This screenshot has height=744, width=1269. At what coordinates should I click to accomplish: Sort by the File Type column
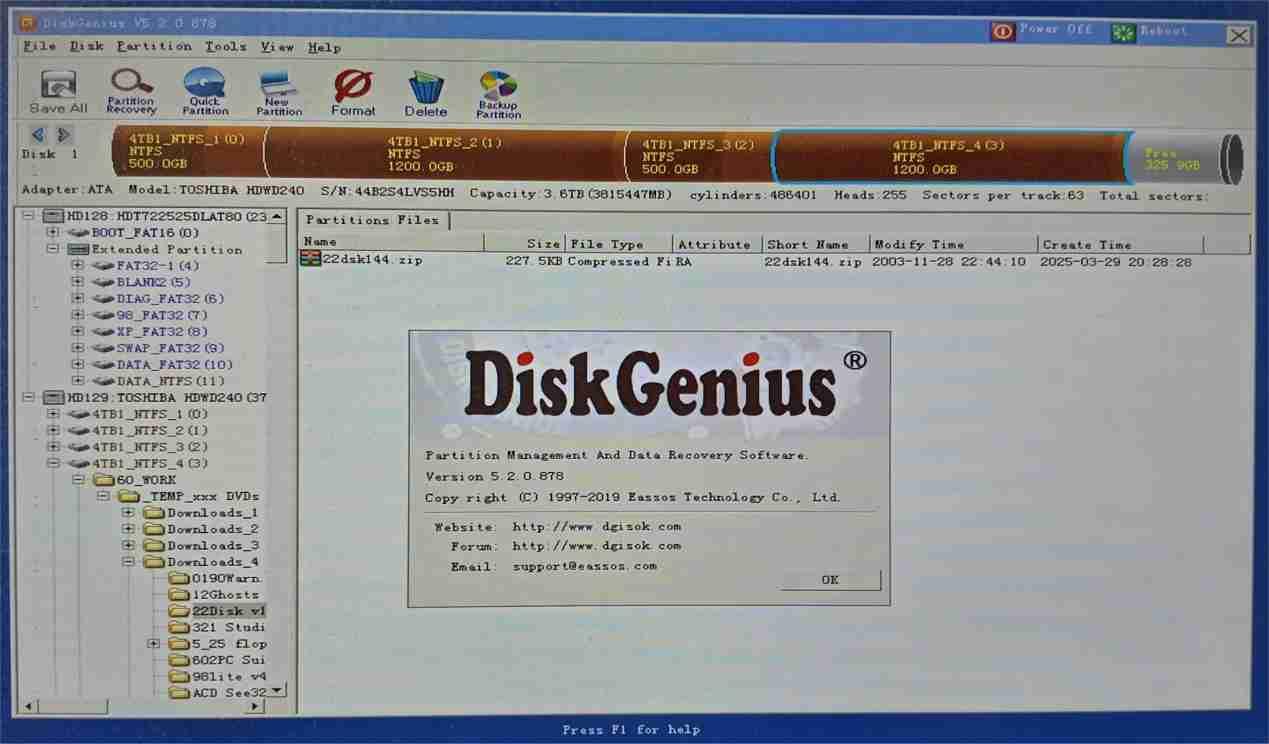coord(619,244)
